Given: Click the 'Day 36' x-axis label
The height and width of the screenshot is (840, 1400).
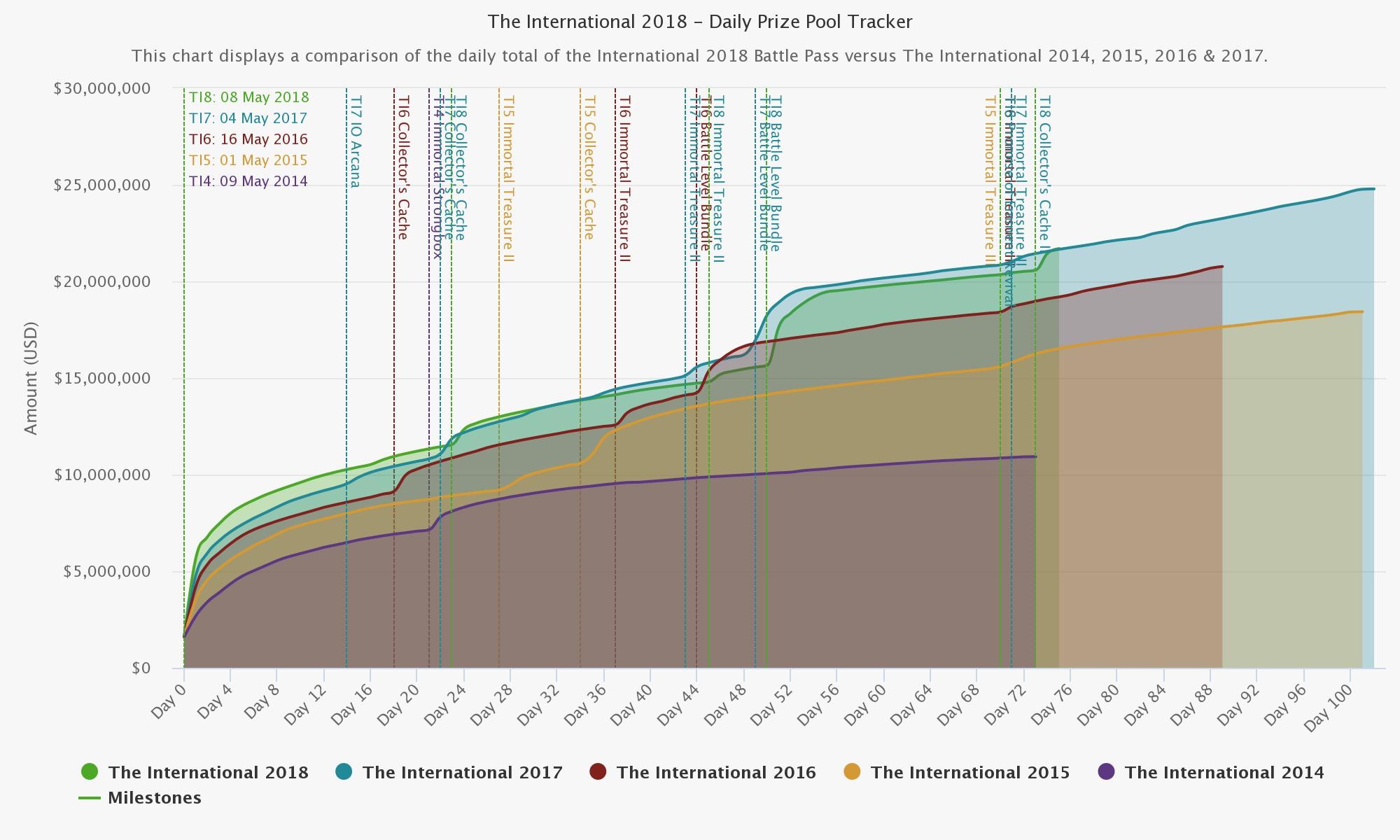Looking at the screenshot, I should [584, 705].
